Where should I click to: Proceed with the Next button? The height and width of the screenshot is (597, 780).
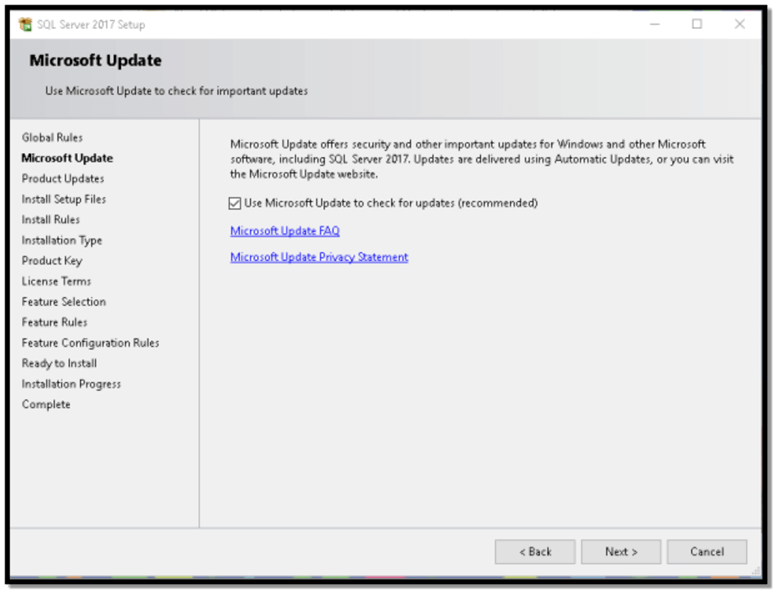[x=621, y=552]
